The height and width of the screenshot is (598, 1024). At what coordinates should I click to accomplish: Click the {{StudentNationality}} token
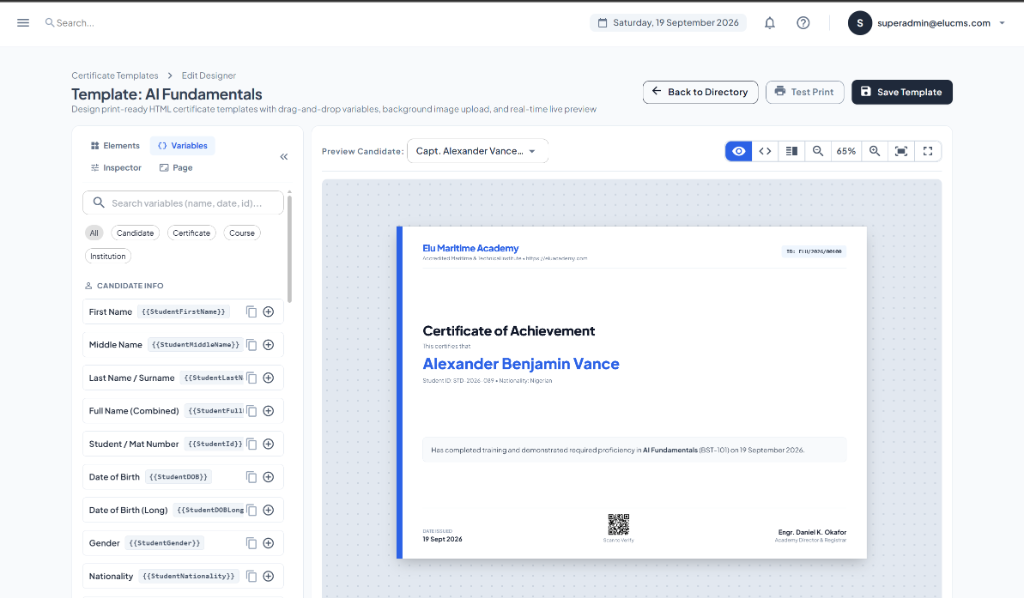[189, 576]
